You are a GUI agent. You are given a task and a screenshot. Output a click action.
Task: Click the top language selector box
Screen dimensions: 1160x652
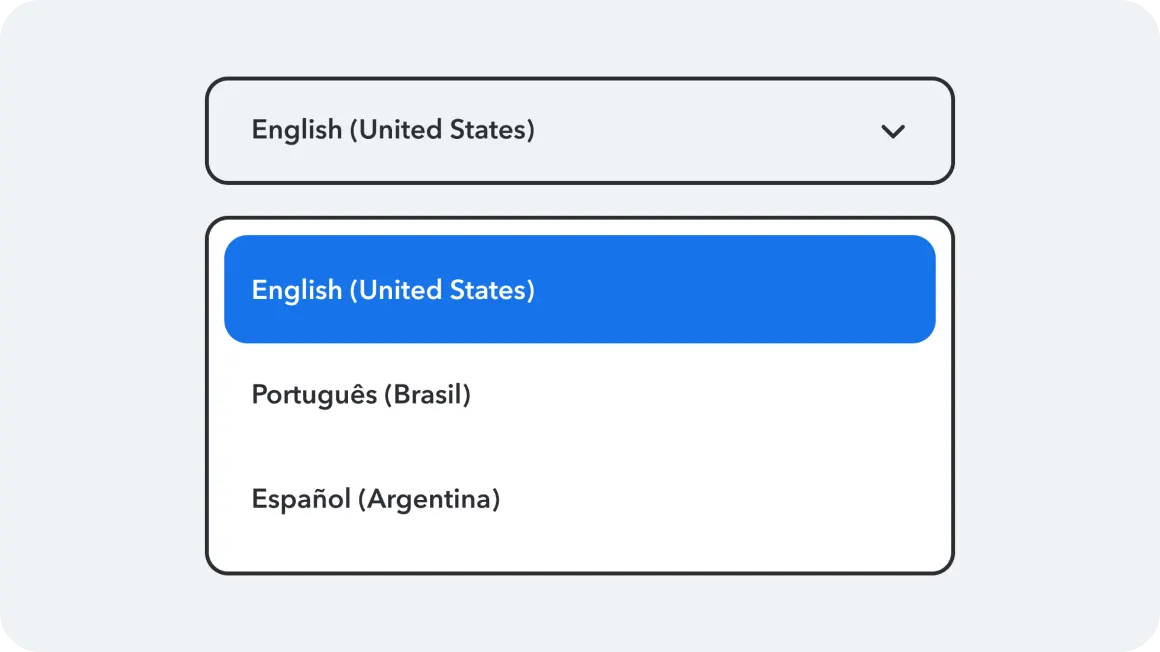coord(579,131)
